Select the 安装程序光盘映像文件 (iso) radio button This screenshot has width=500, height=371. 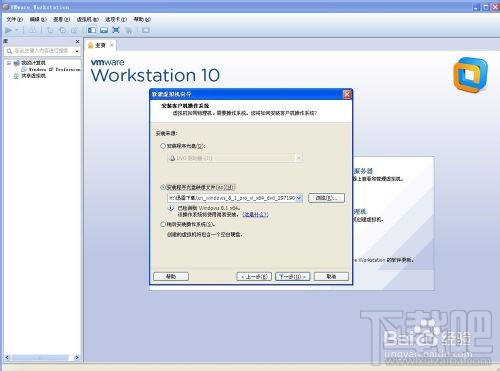point(163,187)
